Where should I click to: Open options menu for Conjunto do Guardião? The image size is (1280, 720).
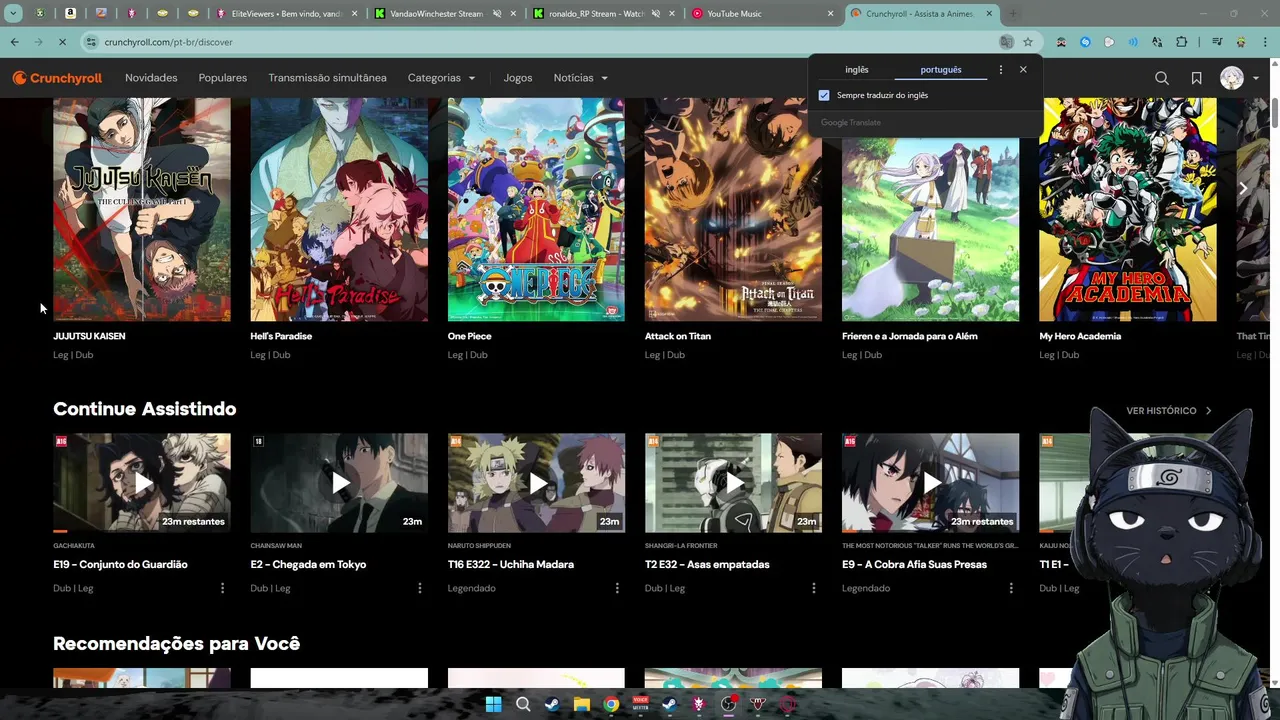tap(222, 588)
